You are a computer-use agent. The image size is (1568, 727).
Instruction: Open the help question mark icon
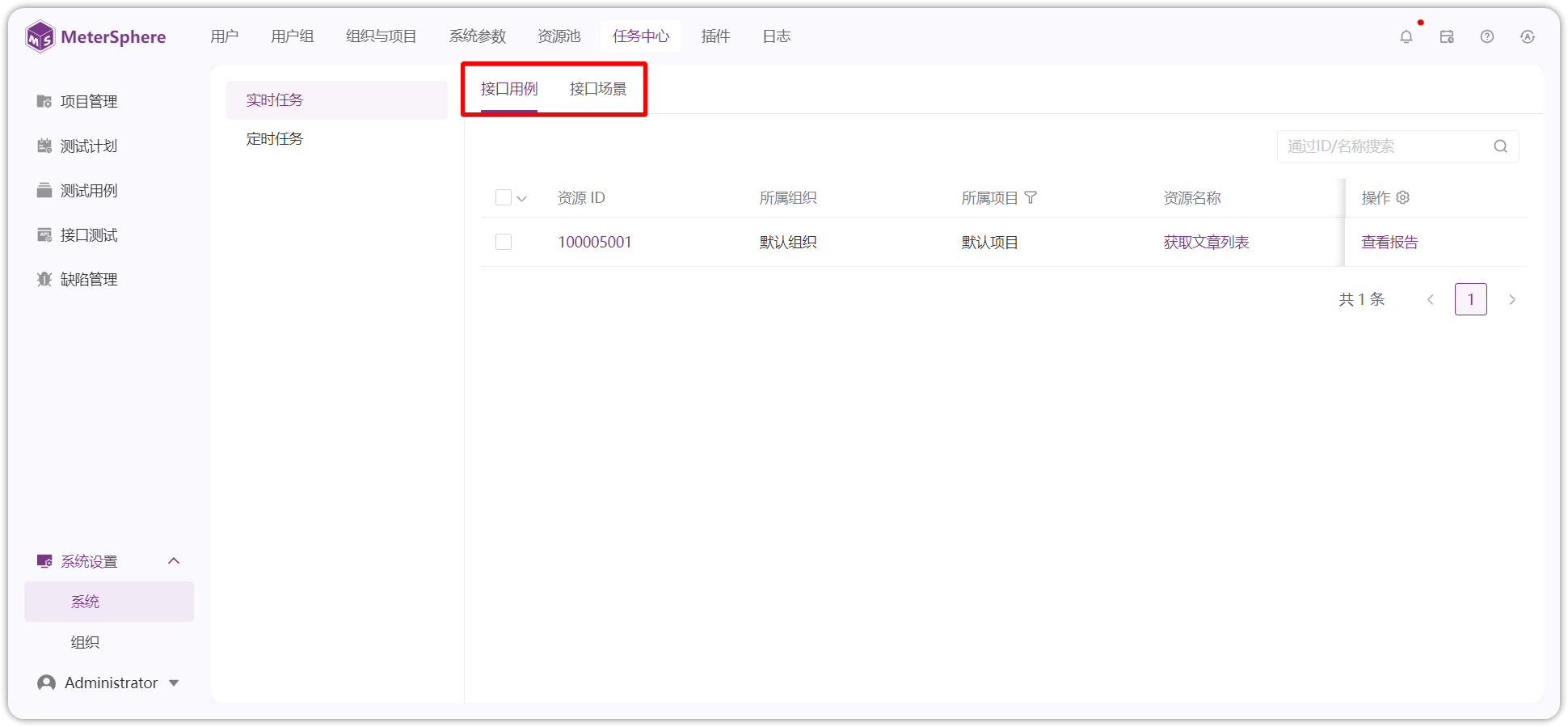(x=1487, y=36)
